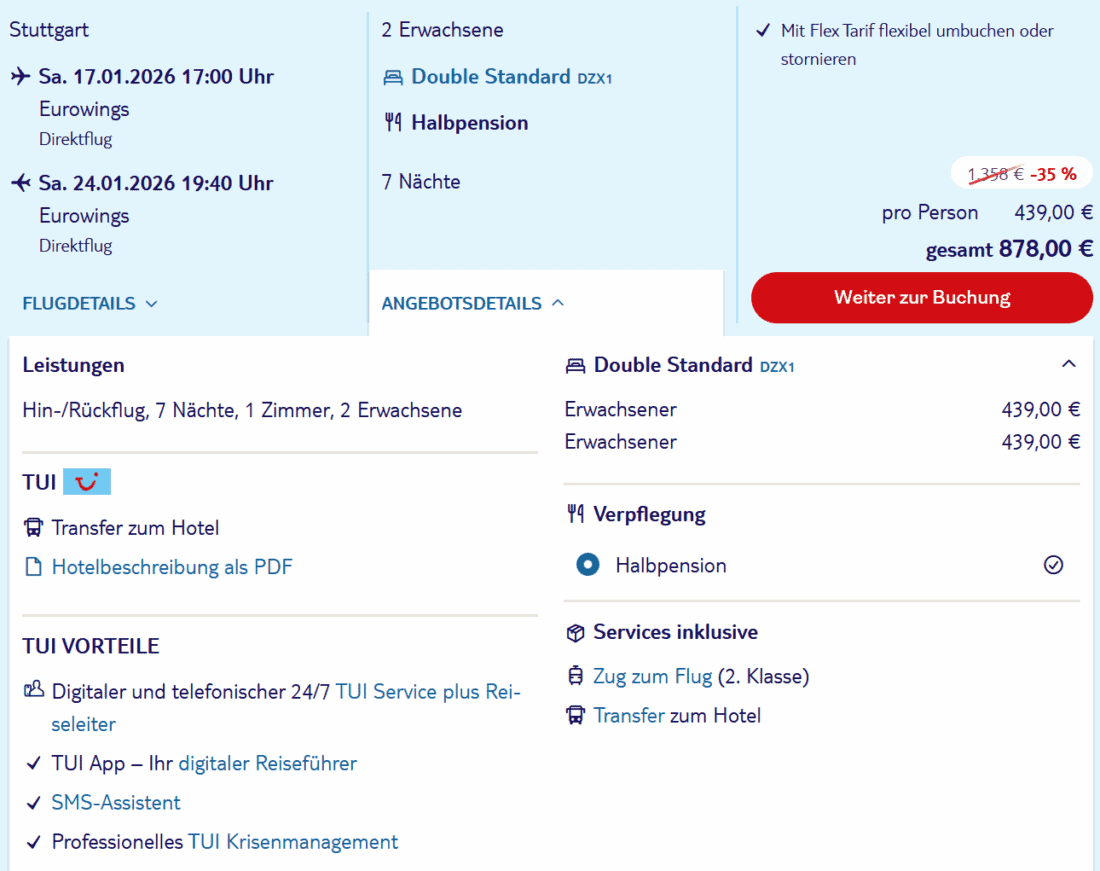The width and height of the screenshot is (1100, 871).
Task: Click the PDF document icon
Action: click(34, 568)
